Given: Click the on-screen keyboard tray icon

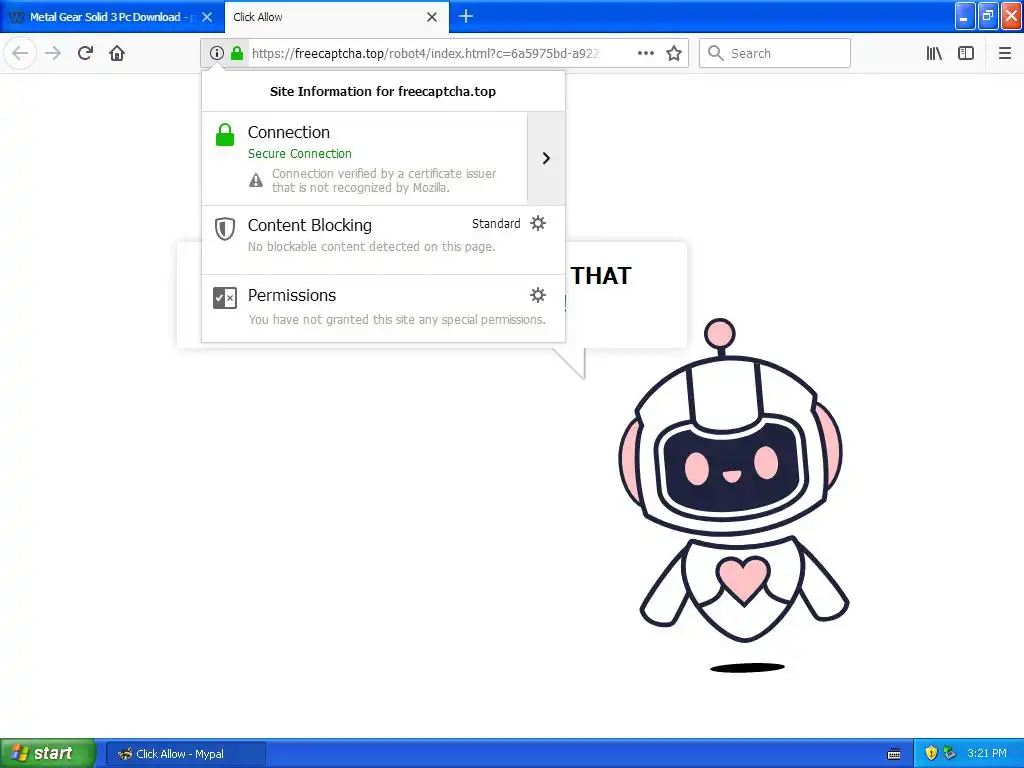Looking at the screenshot, I should click(x=894, y=754).
